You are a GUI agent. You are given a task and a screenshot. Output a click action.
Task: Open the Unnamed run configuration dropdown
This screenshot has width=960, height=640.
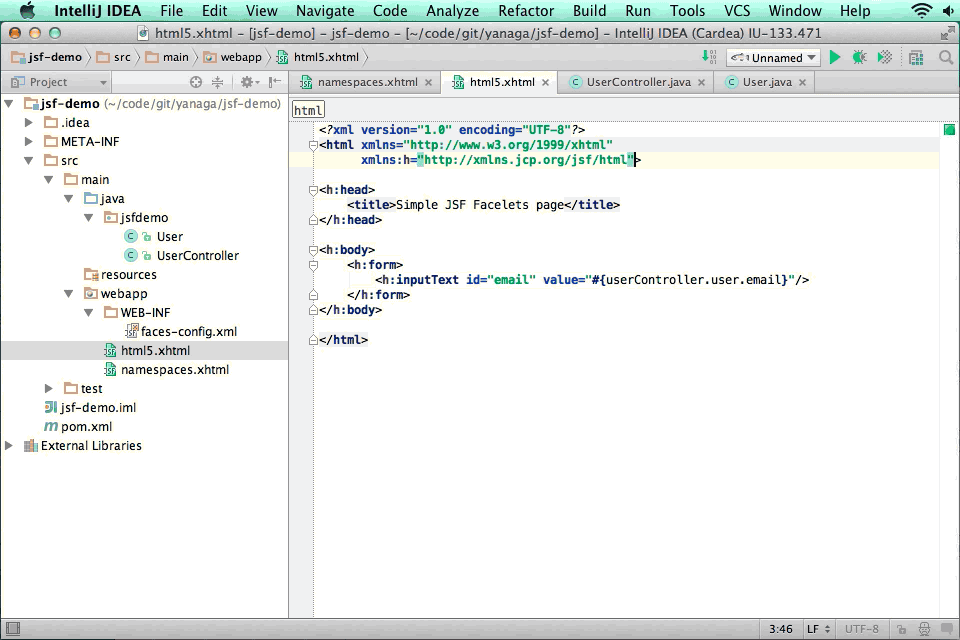click(772, 58)
